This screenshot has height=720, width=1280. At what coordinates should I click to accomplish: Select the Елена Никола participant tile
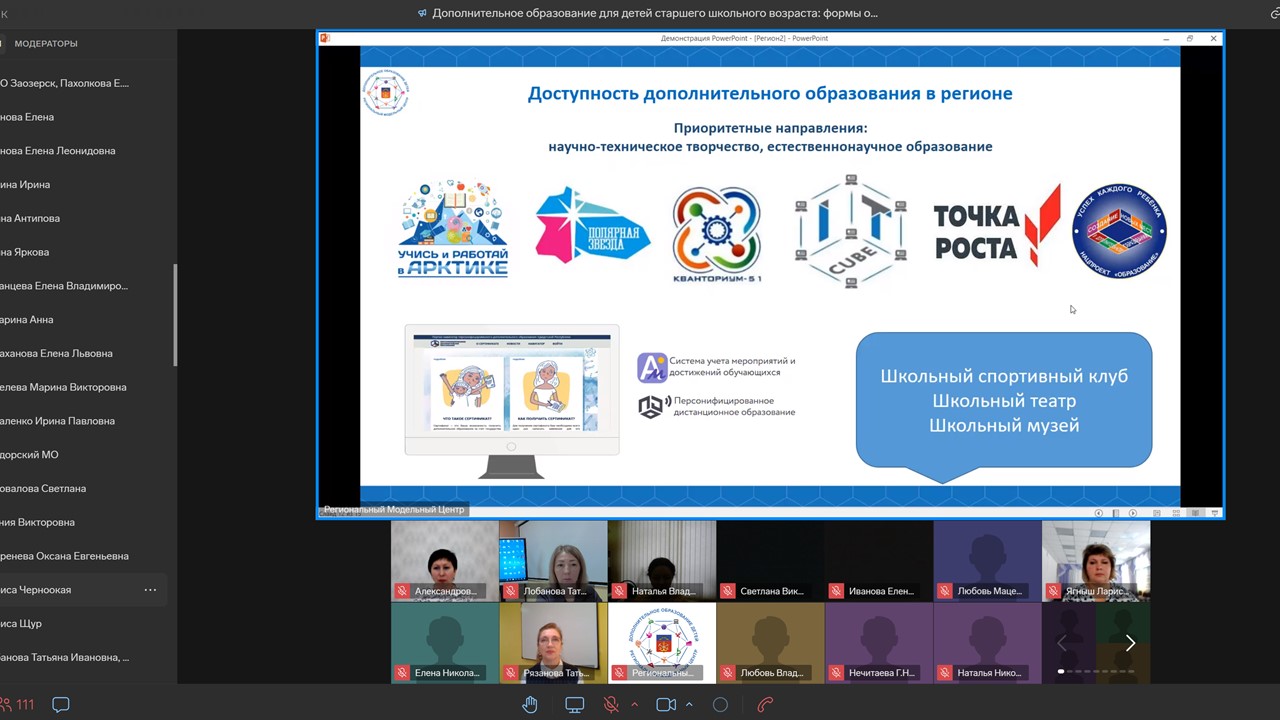[445, 643]
